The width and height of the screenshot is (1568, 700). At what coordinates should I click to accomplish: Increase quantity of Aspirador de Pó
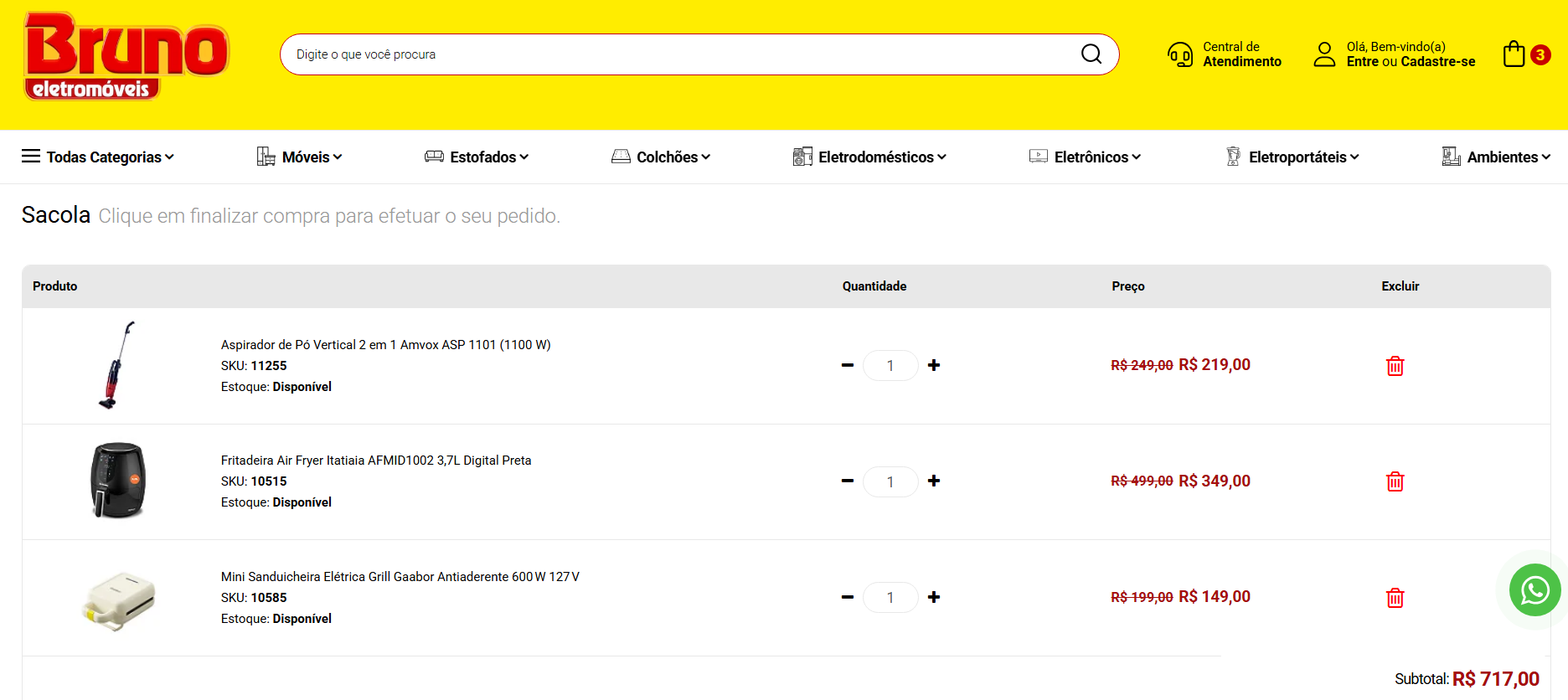click(x=934, y=365)
